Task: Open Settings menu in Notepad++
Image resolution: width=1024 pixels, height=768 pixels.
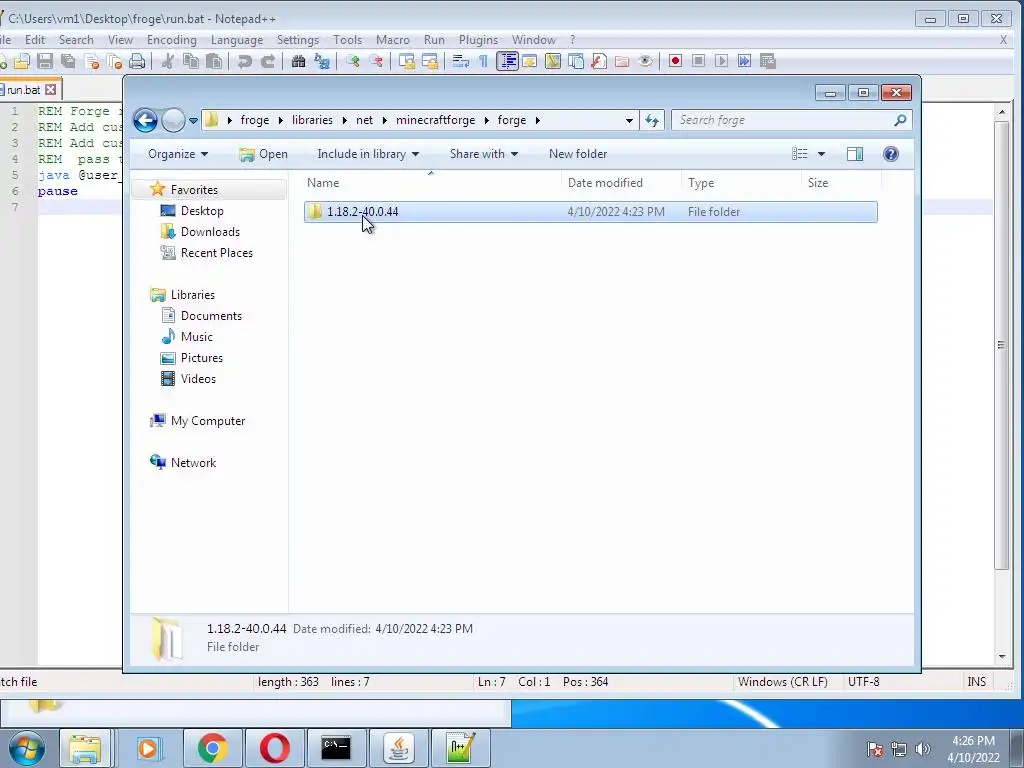Action: 298,40
